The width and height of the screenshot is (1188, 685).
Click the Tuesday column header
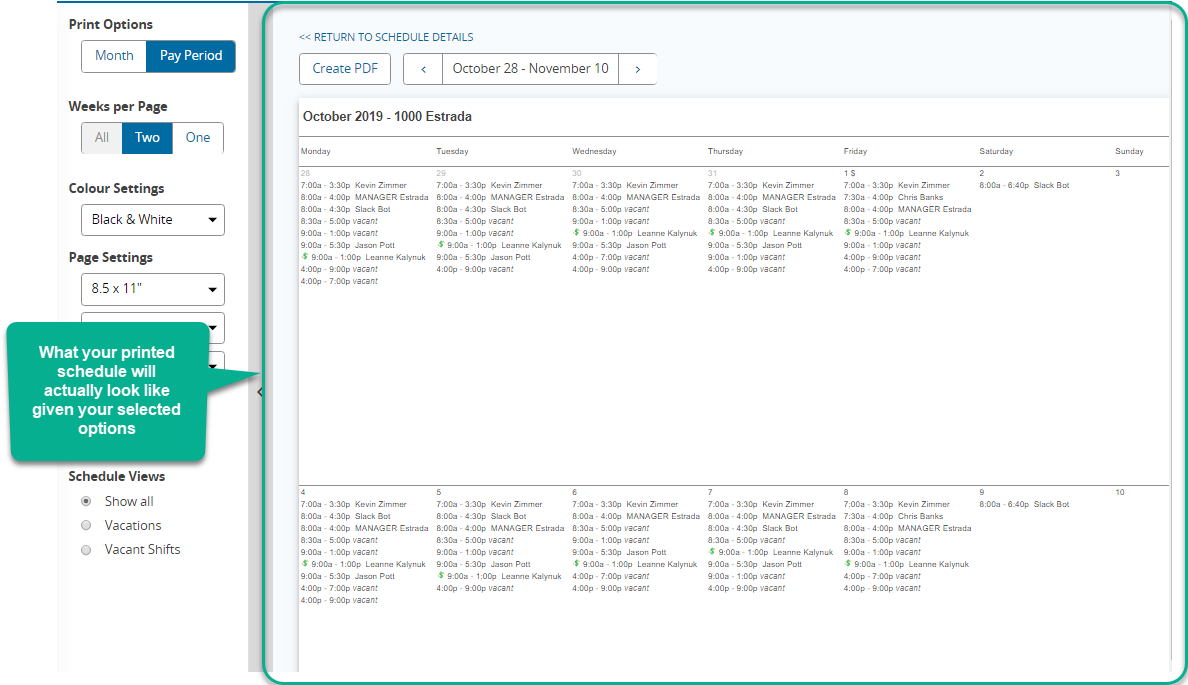(452, 152)
